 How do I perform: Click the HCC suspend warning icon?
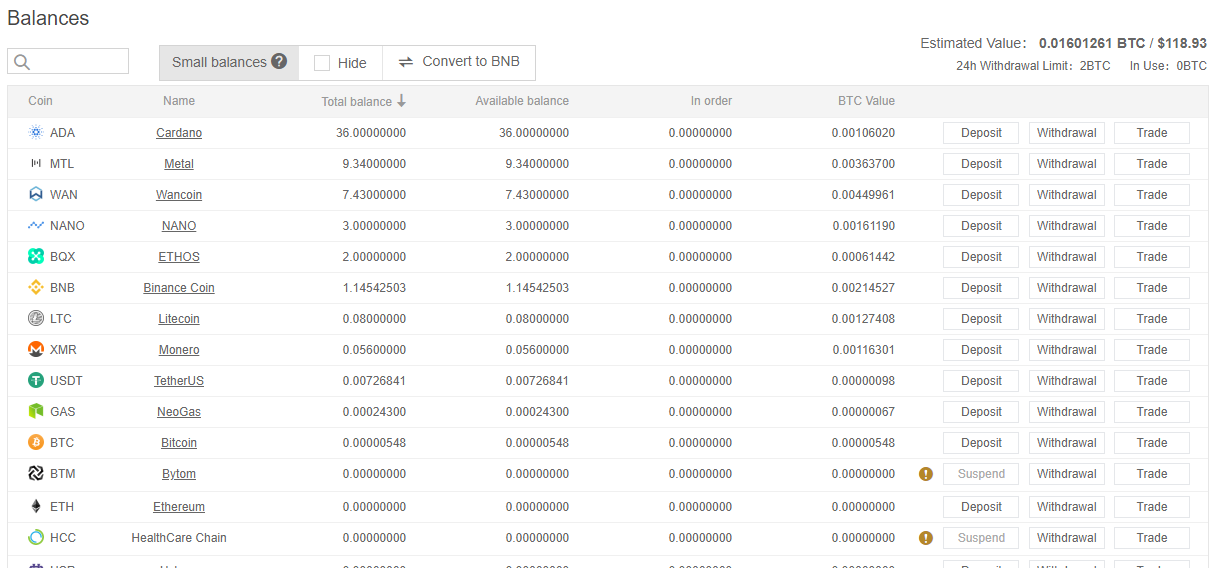click(925, 538)
